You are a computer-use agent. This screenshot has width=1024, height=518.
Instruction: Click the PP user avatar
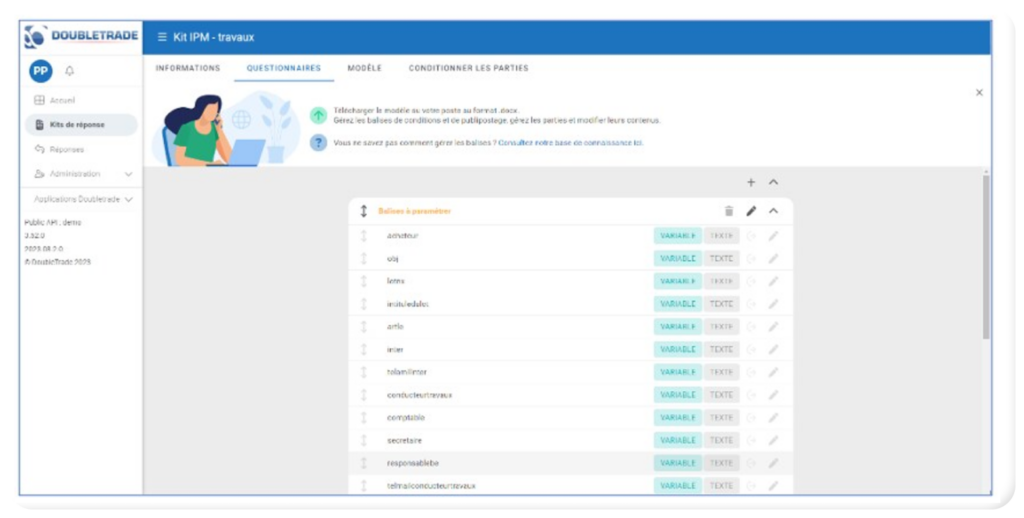point(40,71)
